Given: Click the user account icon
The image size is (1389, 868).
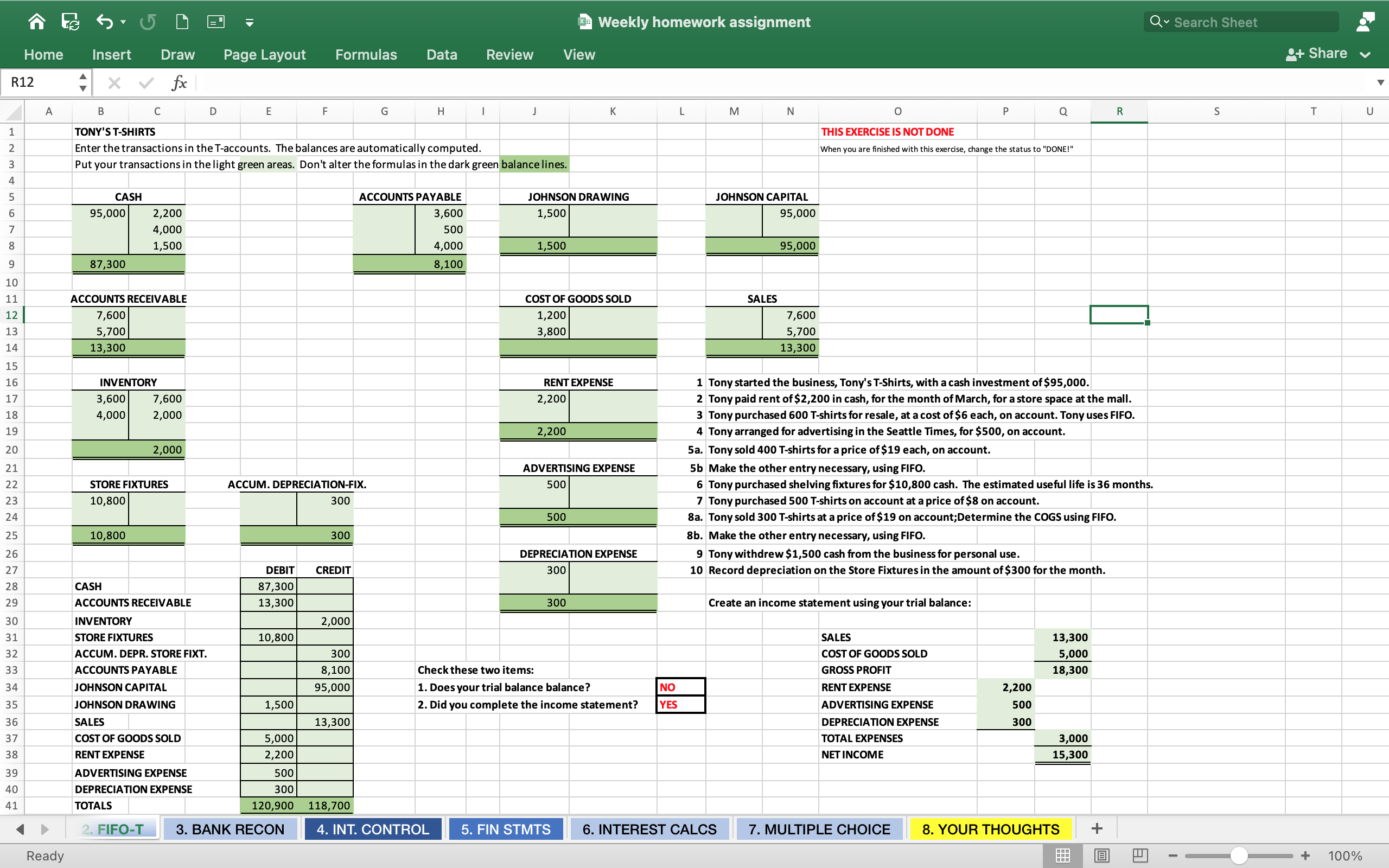Looking at the screenshot, I should (x=1365, y=22).
